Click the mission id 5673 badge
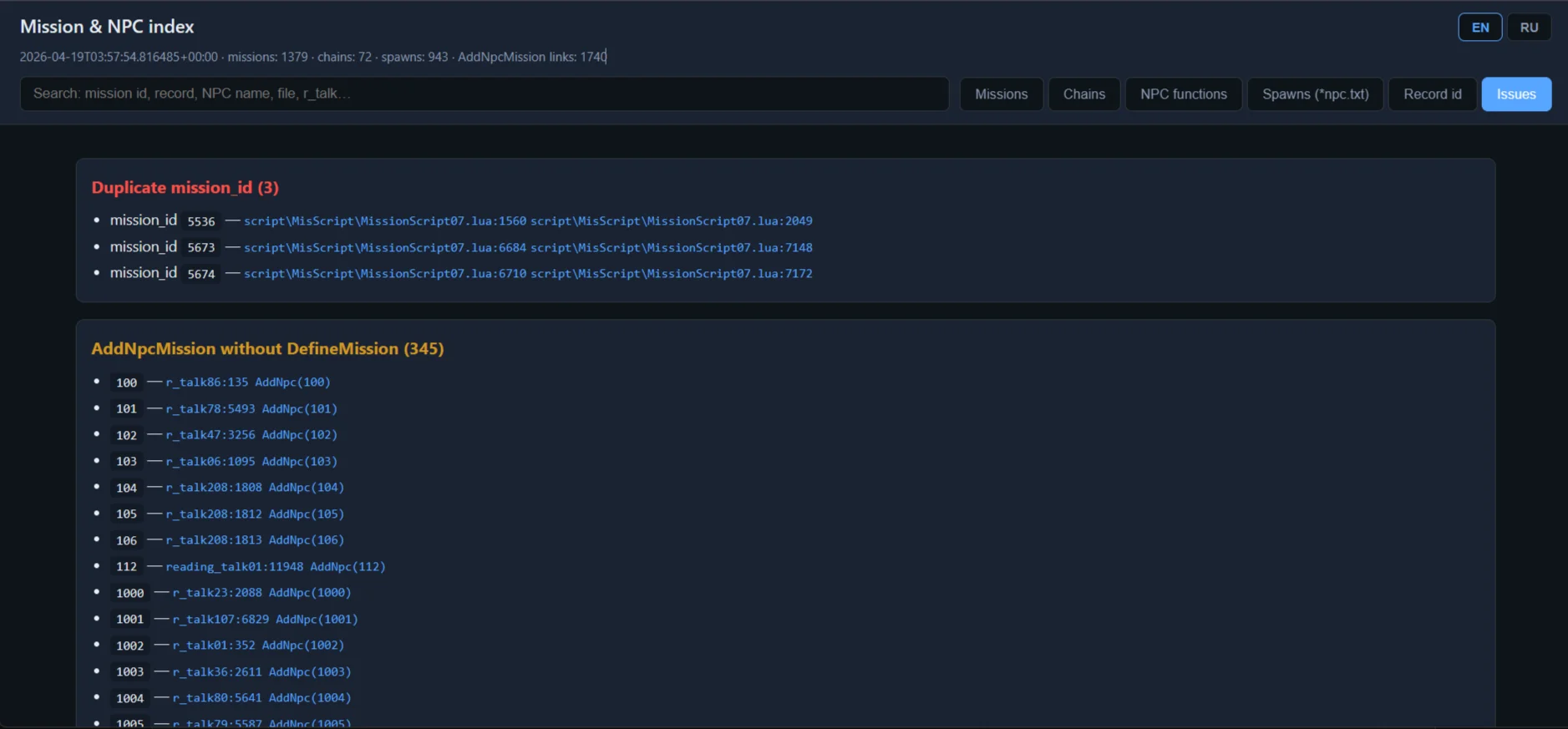Image resolution: width=1568 pixels, height=729 pixels. (200, 248)
